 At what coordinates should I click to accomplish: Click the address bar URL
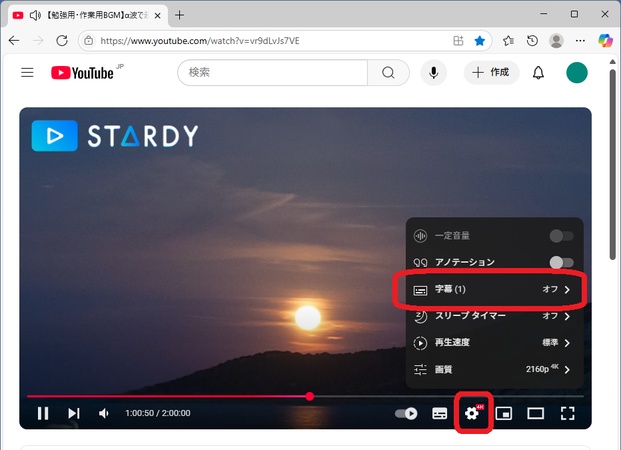[200, 41]
